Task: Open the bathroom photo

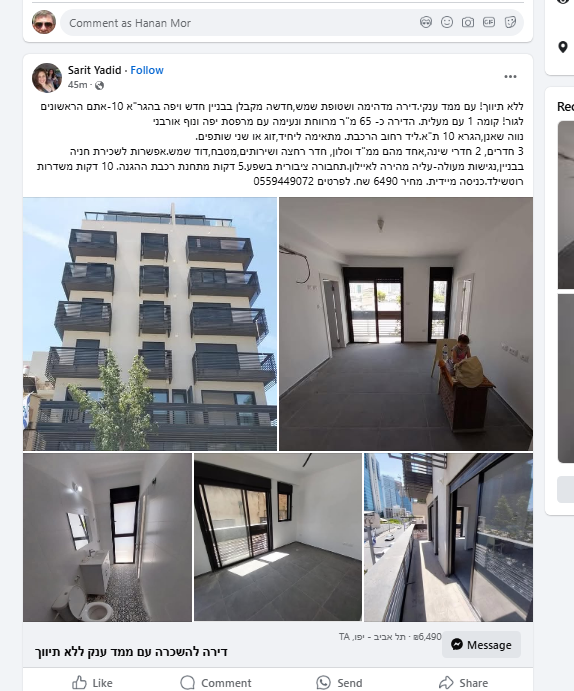Action: click(x=107, y=537)
